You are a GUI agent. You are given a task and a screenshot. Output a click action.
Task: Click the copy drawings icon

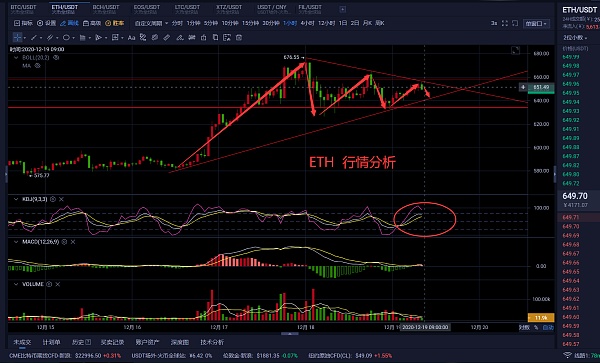click(215, 37)
